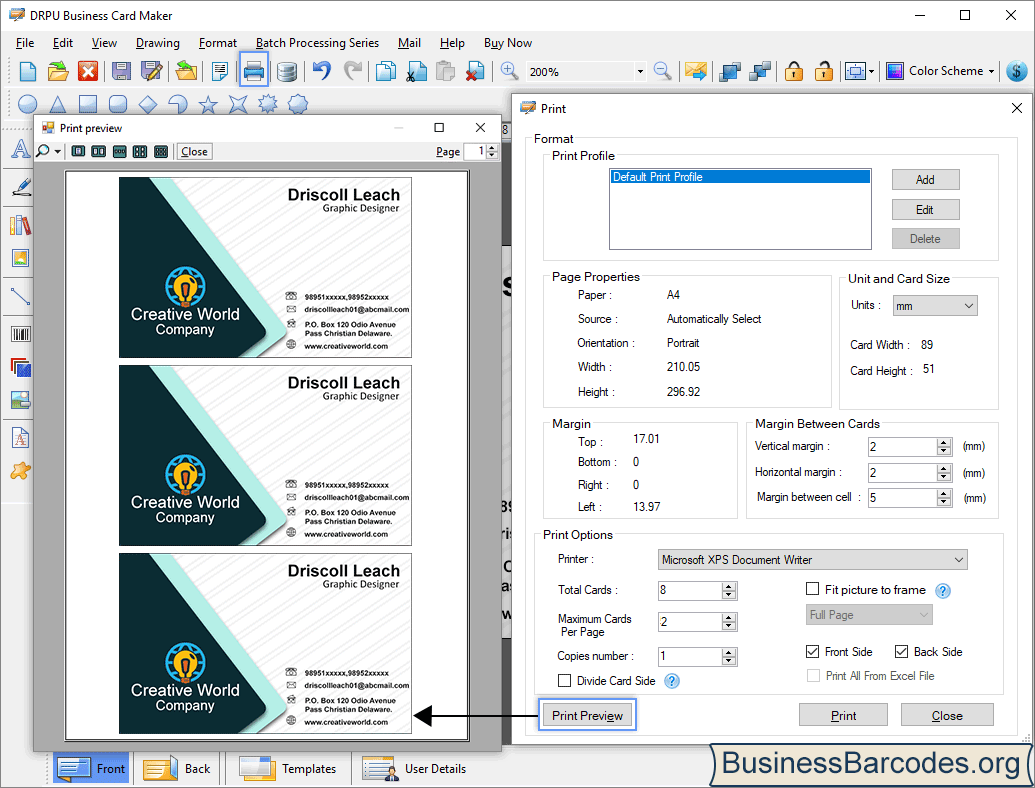Open the Mail menu
Screen dimensions: 1035x788
[409, 43]
